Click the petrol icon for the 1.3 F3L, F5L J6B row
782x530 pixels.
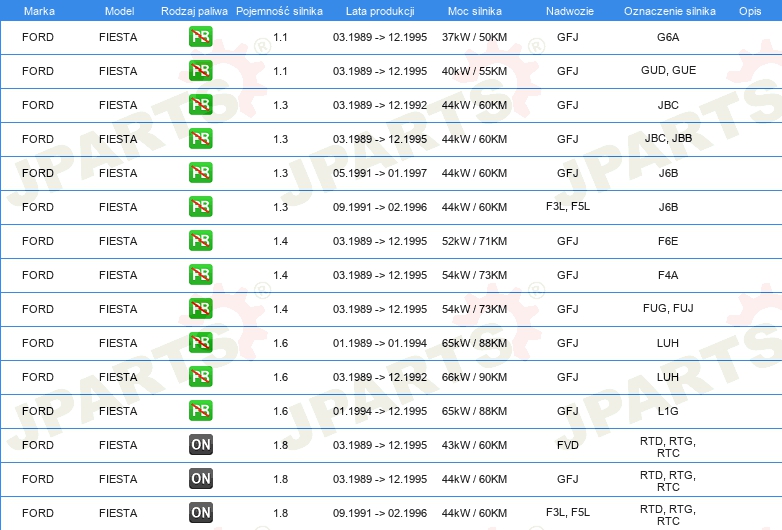pos(200,206)
